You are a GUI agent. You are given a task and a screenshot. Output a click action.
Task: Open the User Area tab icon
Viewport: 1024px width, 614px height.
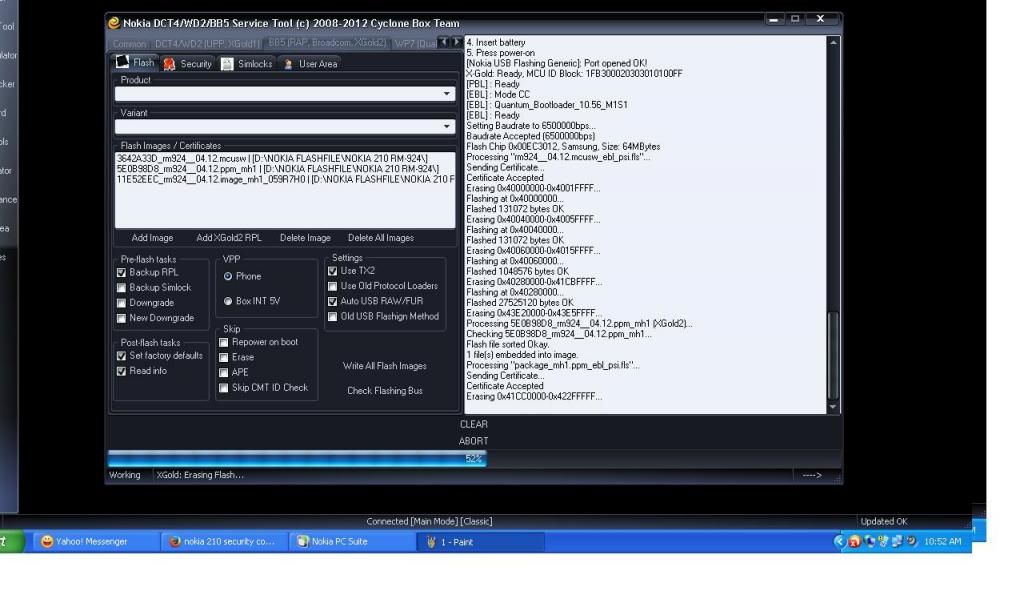[289, 64]
